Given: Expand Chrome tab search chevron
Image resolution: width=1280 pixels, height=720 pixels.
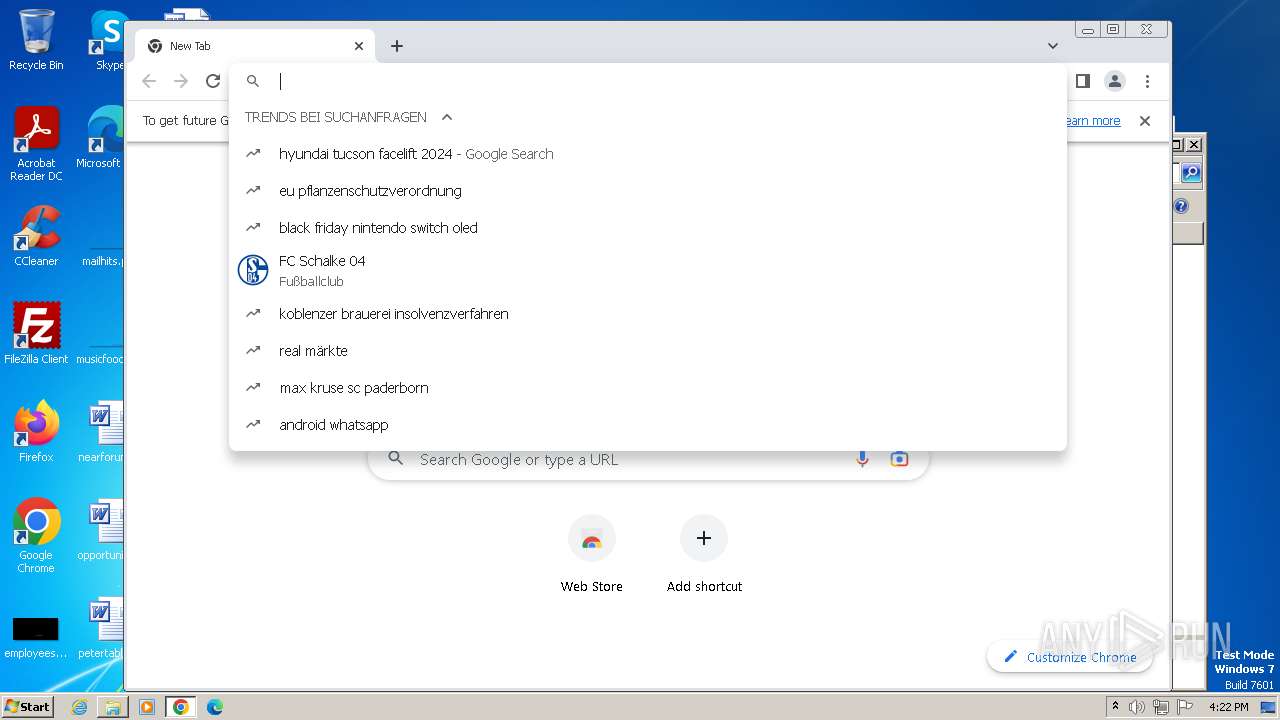Looking at the screenshot, I should tap(1053, 46).
